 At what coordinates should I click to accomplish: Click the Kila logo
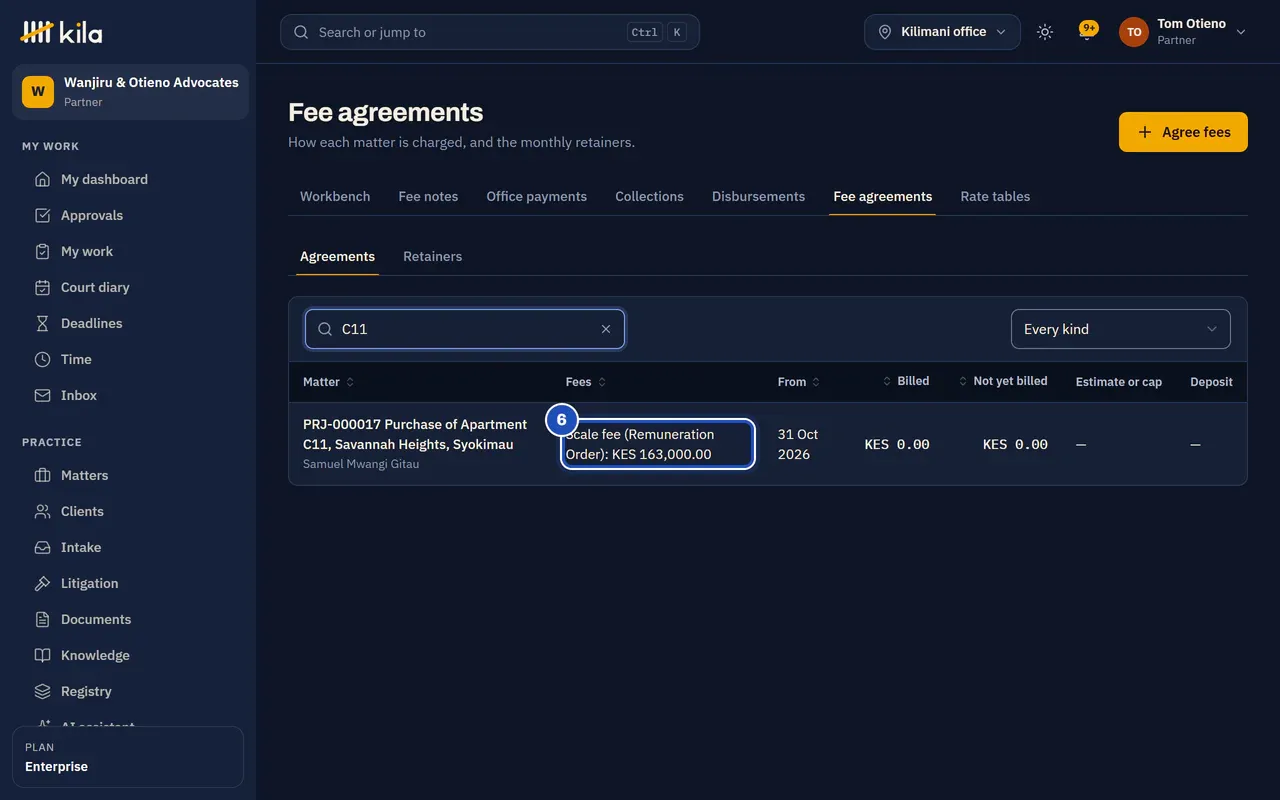[x=61, y=32]
